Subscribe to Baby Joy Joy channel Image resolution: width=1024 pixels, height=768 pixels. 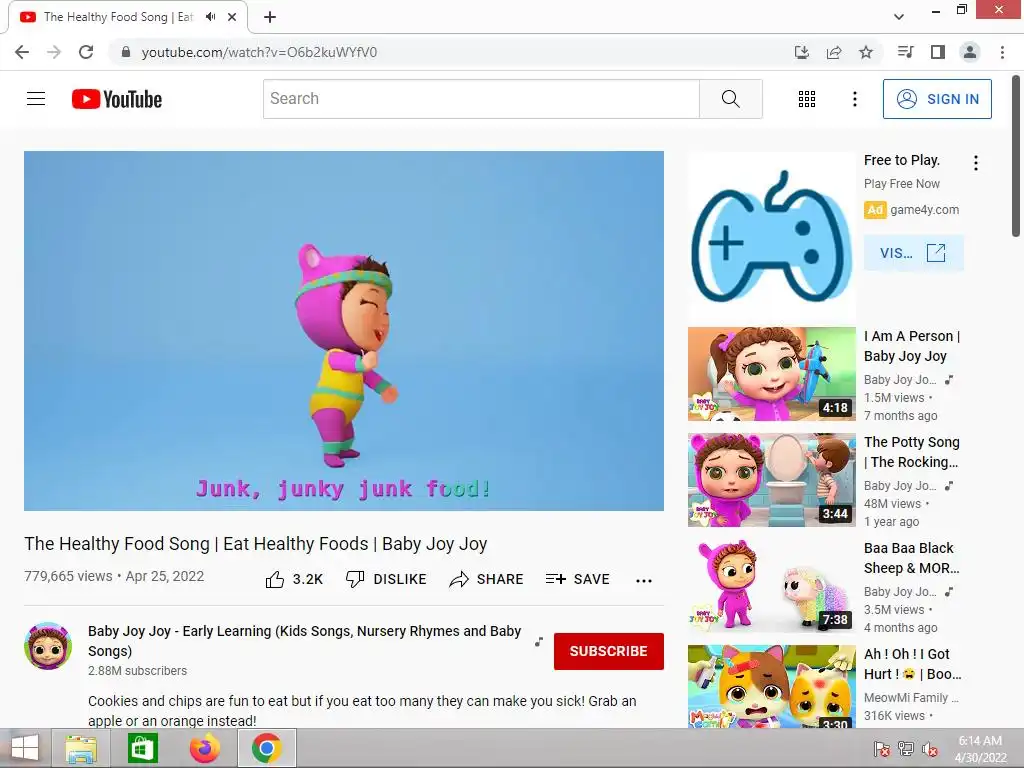(609, 651)
